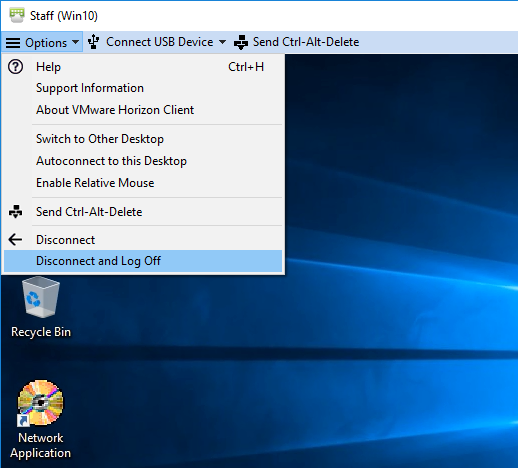Choose Send Ctrl-Alt-Delete in the menu

point(143,212)
